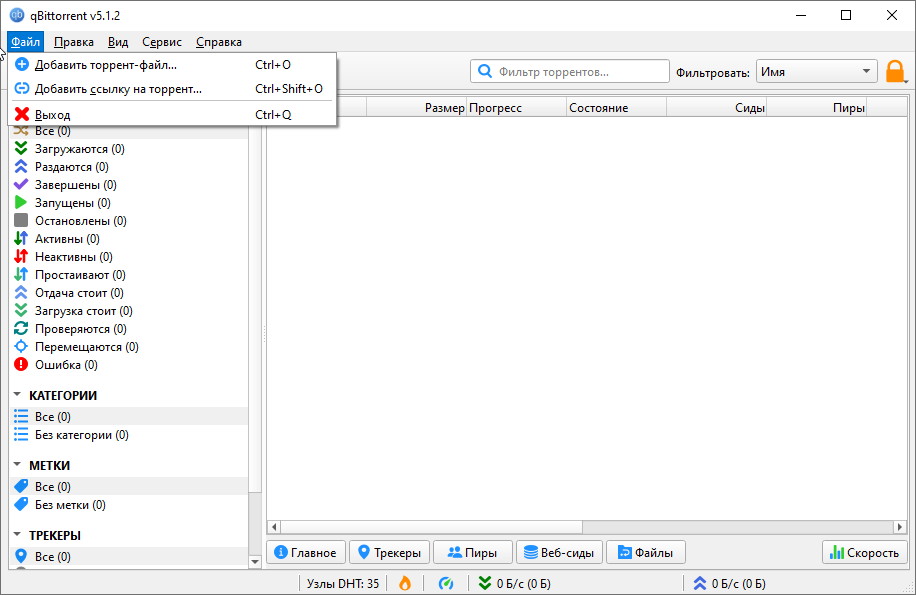
Task: Select the Ошибка (0) filter text
Action: pos(66,365)
